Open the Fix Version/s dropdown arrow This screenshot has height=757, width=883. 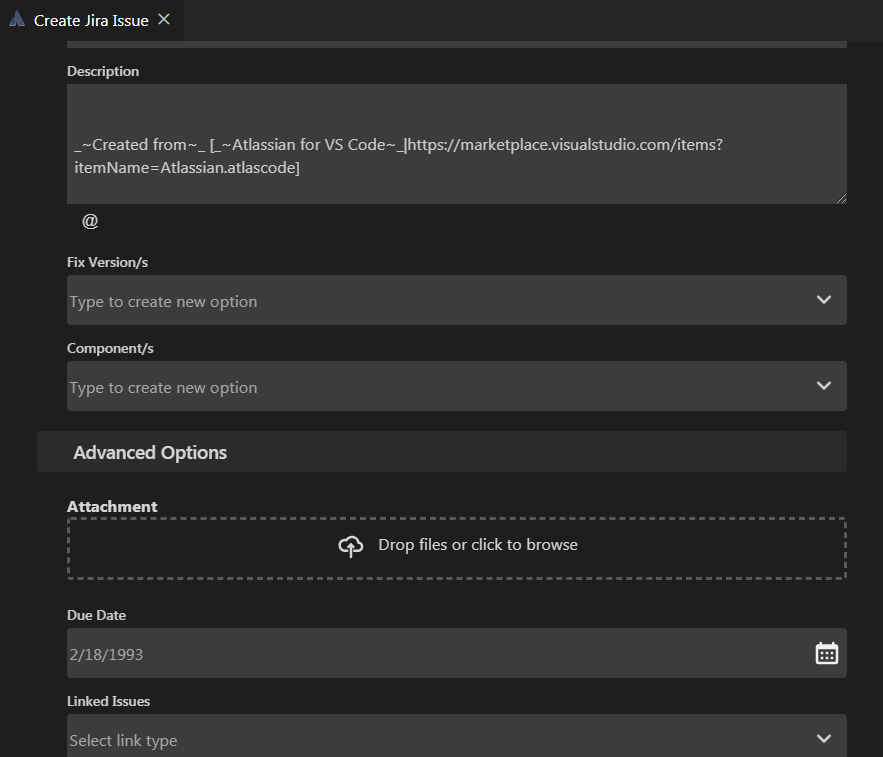pyautogui.click(x=824, y=300)
